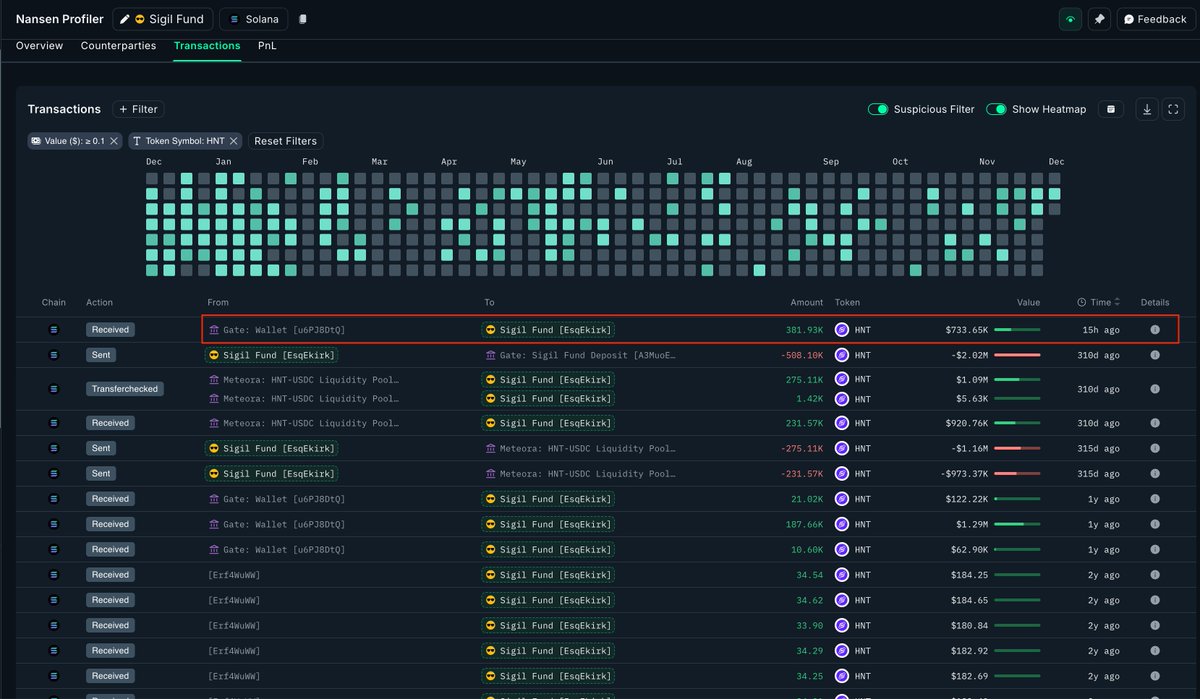Click the value bar for $733.65K
The image size is (1200, 699).
point(1016,330)
